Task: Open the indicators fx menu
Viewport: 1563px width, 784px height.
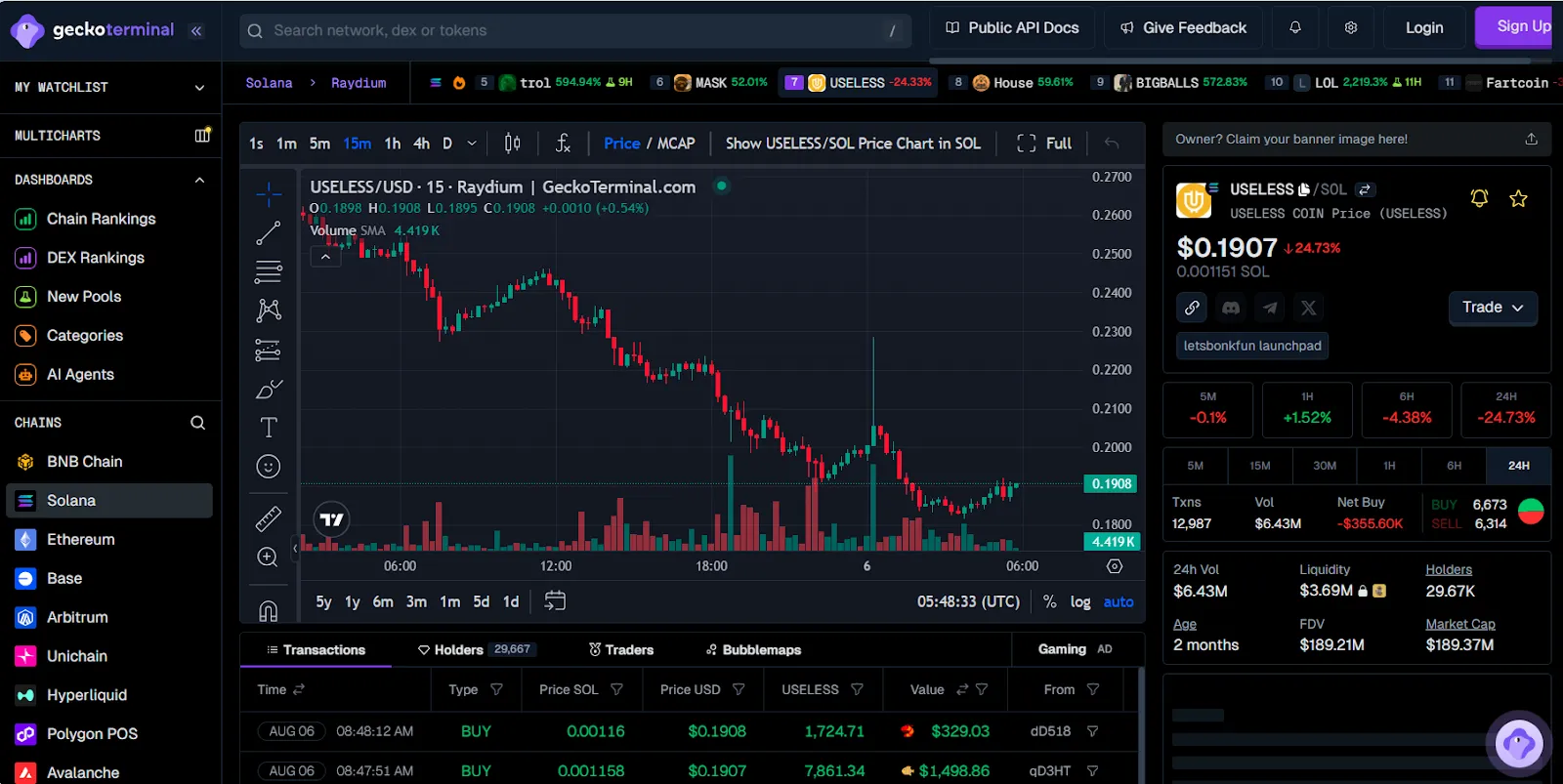Action: click(563, 144)
